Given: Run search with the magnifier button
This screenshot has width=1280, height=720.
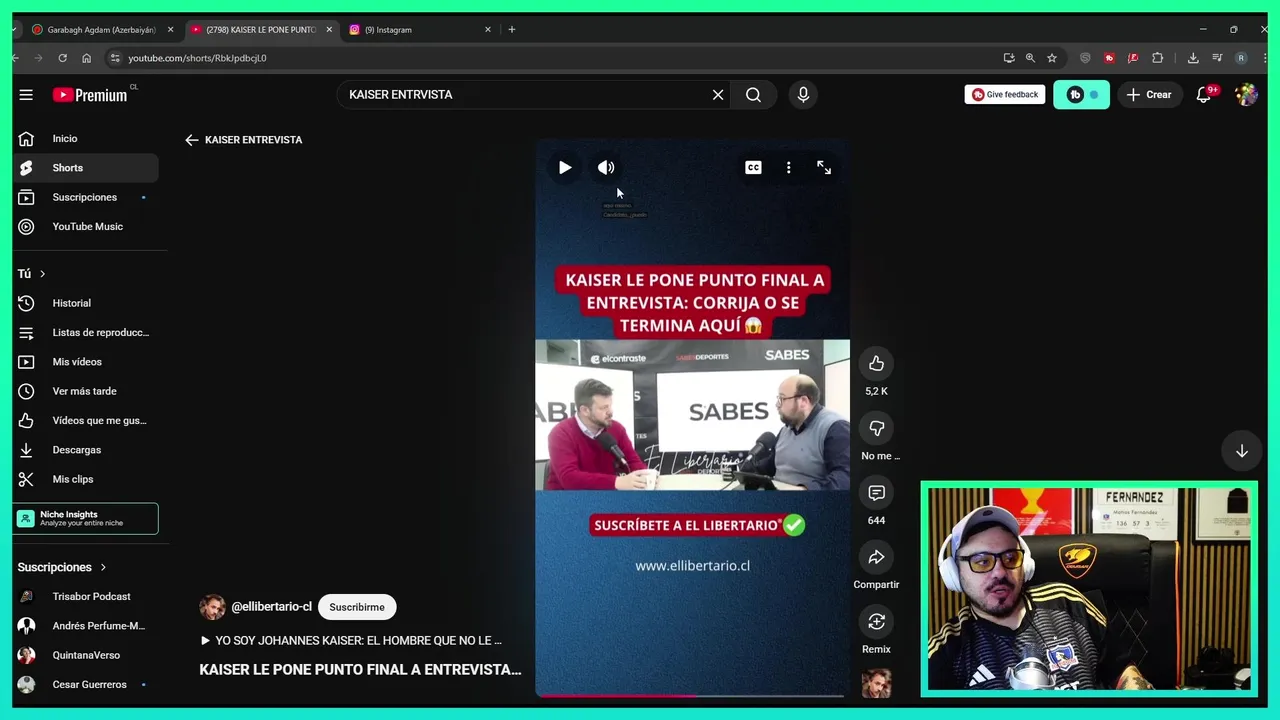Looking at the screenshot, I should pyautogui.click(x=753, y=94).
